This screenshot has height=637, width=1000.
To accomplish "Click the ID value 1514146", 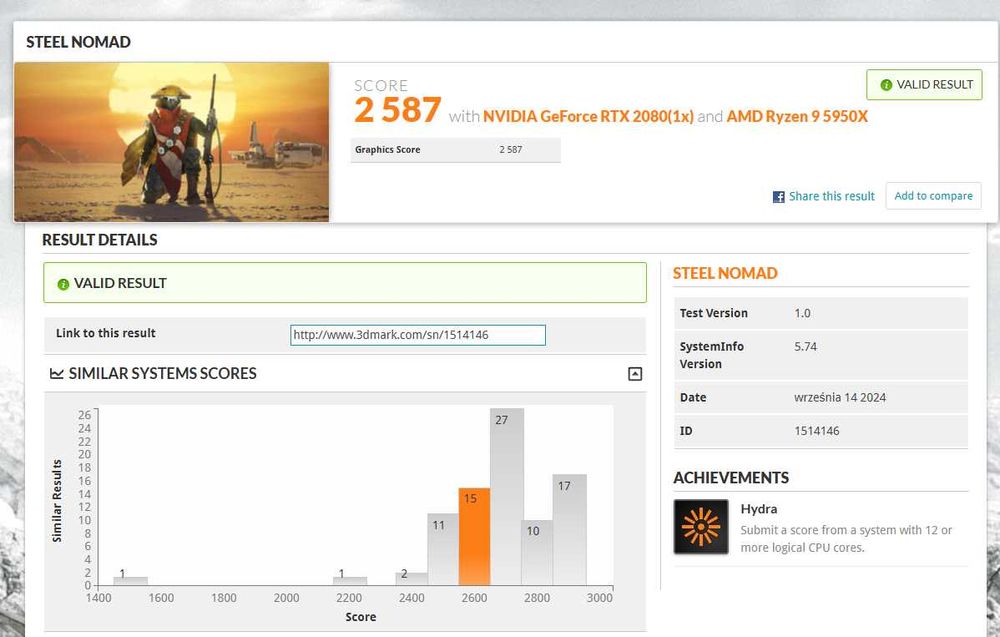I will 816,430.
